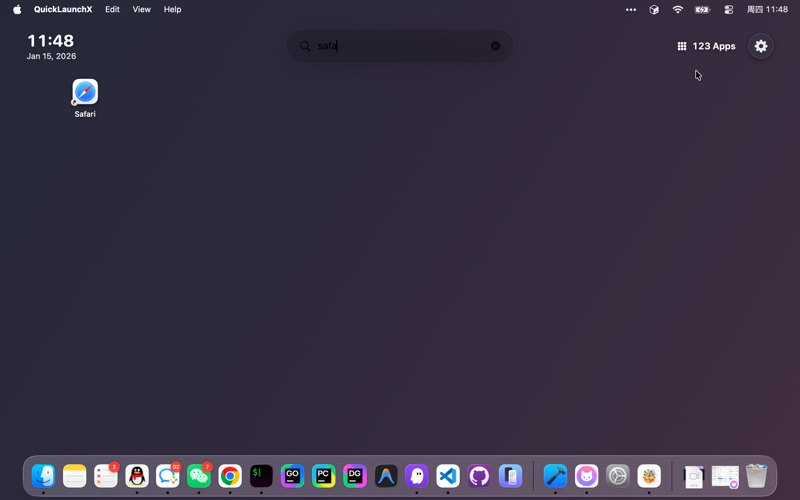800x500 pixels.
Task: Open the View menu
Action: click(x=142, y=9)
